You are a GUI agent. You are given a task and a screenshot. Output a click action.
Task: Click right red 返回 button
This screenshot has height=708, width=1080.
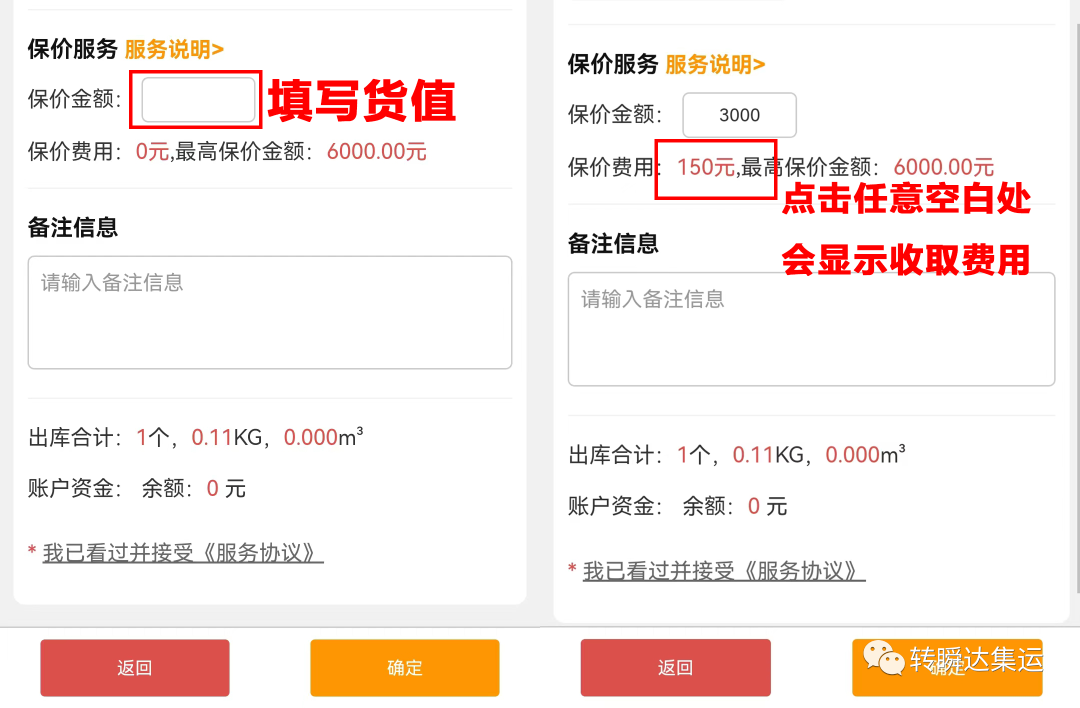(676, 667)
